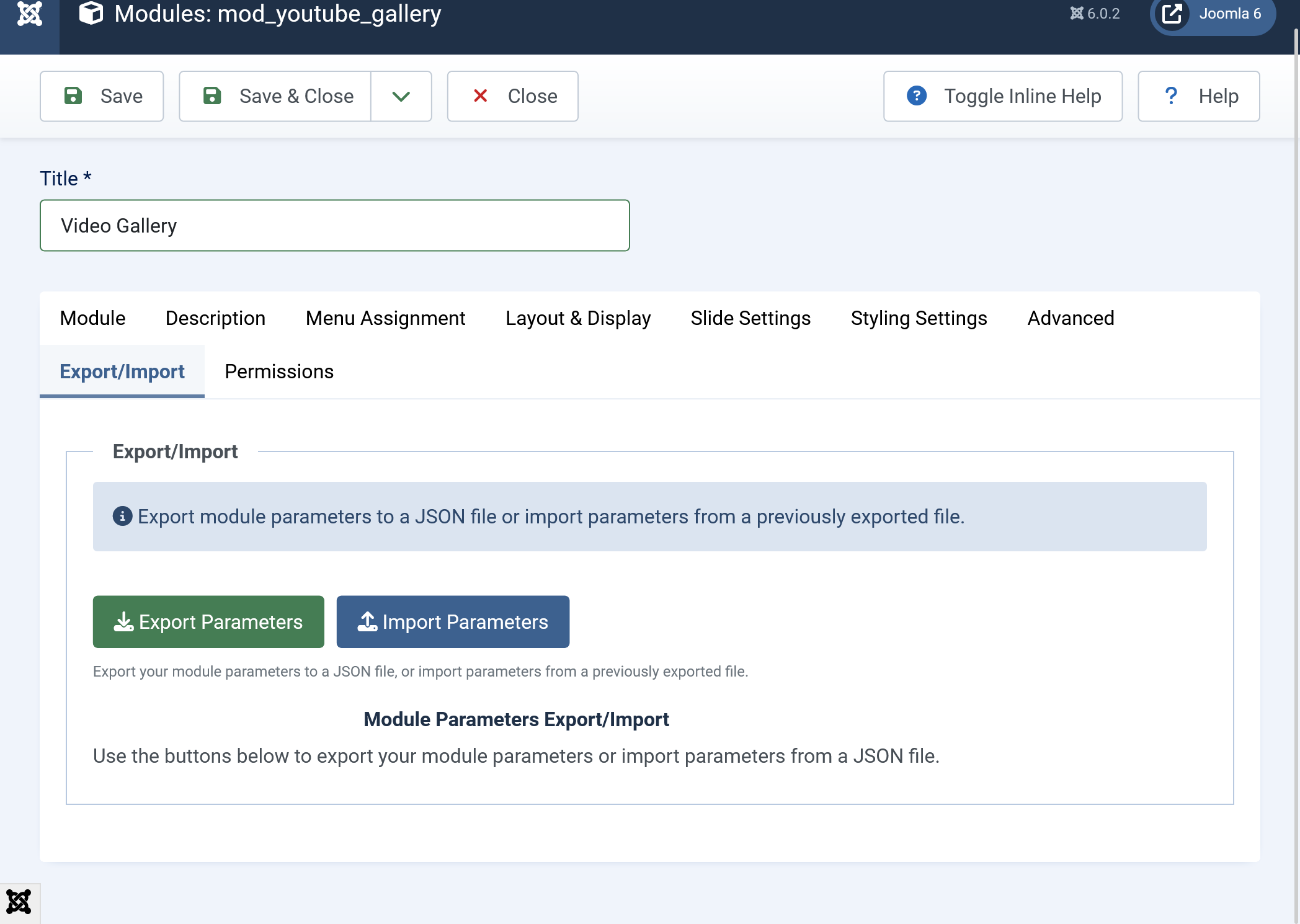The height and width of the screenshot is (924, 1300).
Task: Open site preview via Joomla 6 external-link icon
Action: (x=1172, y=14)
